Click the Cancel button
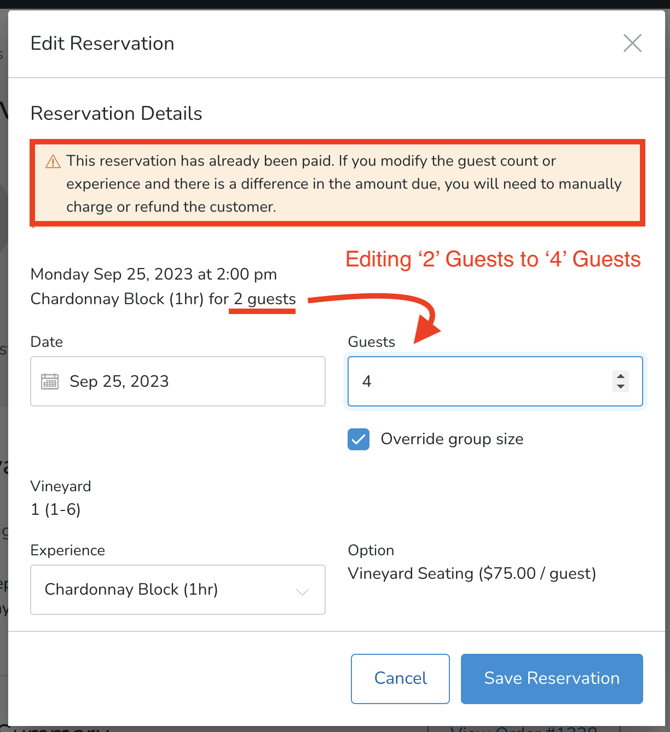The image size is (670, 732). click(400, 678)
